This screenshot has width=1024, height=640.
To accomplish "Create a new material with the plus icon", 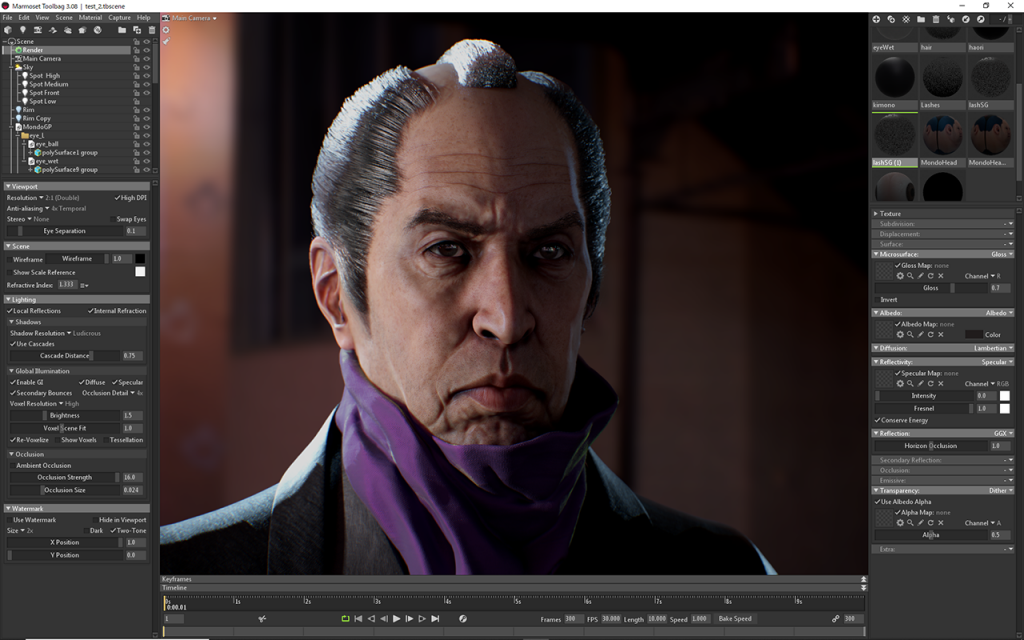I will click(876, 20).
